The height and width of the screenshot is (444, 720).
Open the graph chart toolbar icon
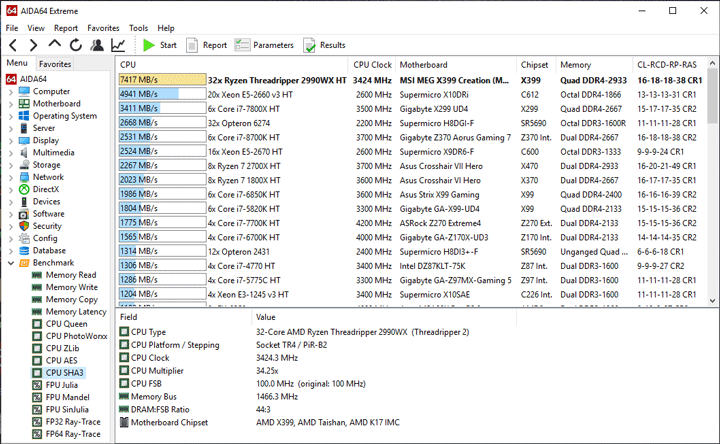click(118, 45)
